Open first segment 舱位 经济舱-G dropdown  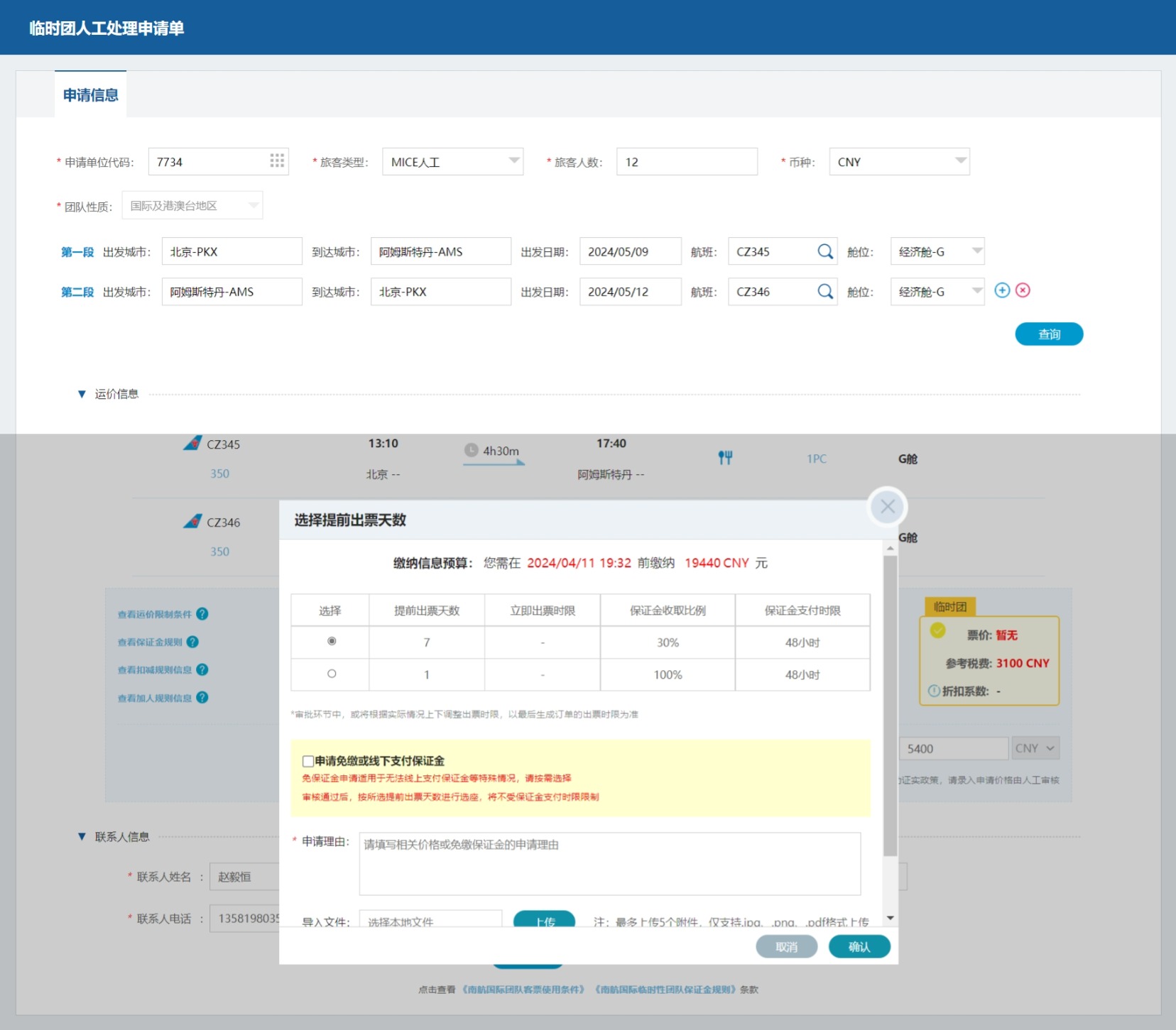(976, 251)
